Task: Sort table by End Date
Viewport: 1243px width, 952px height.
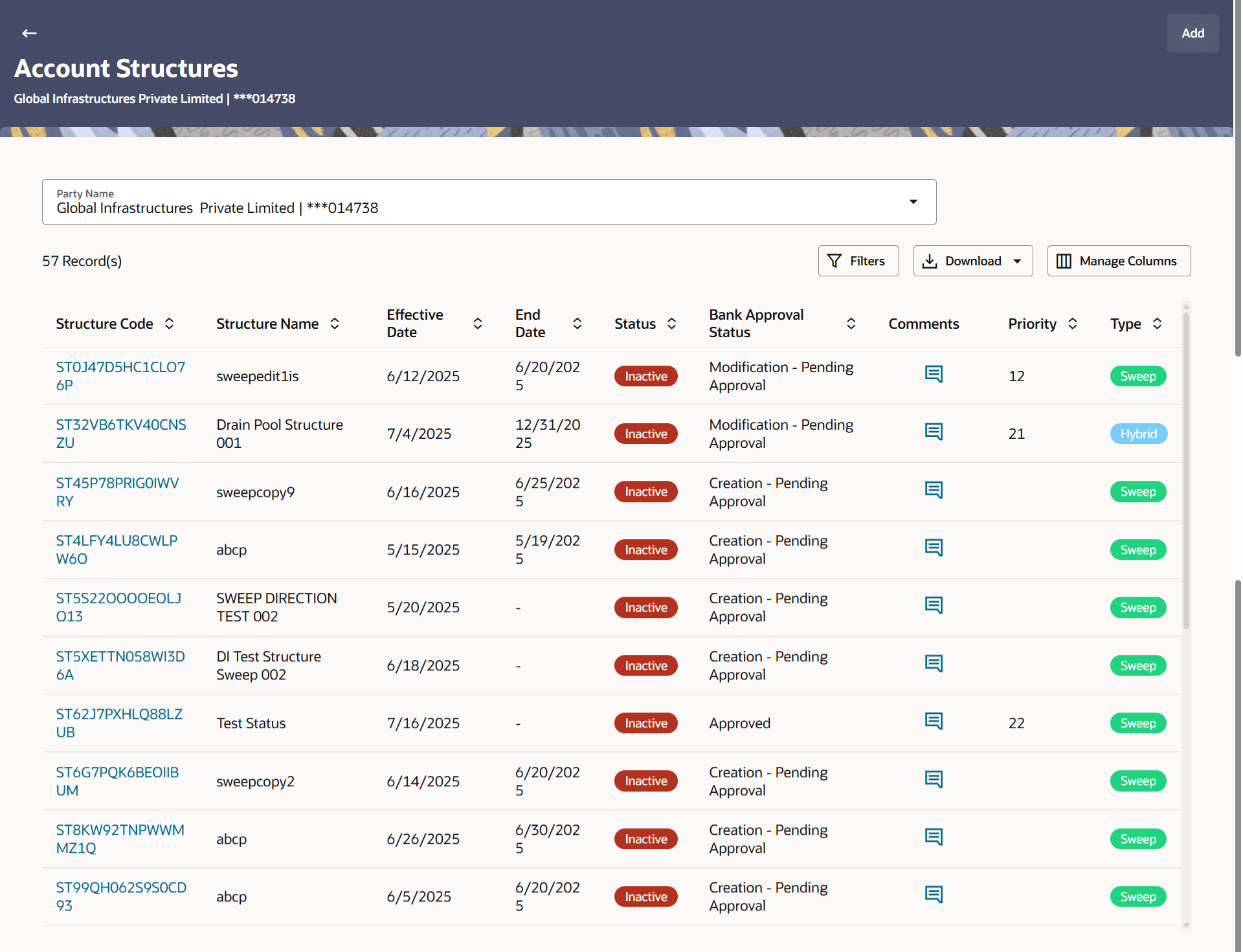Action: [577, 324]
